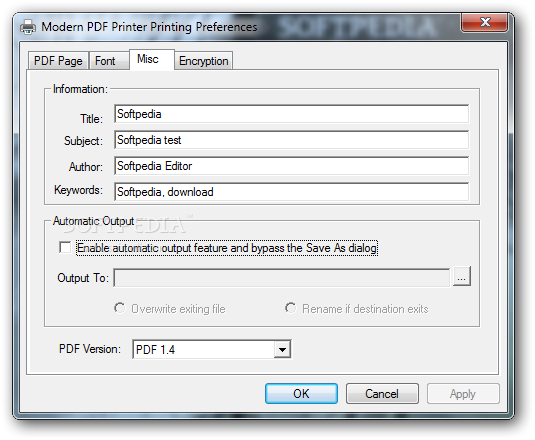
Task: Click the Apply button
Action: pos(463,394)
